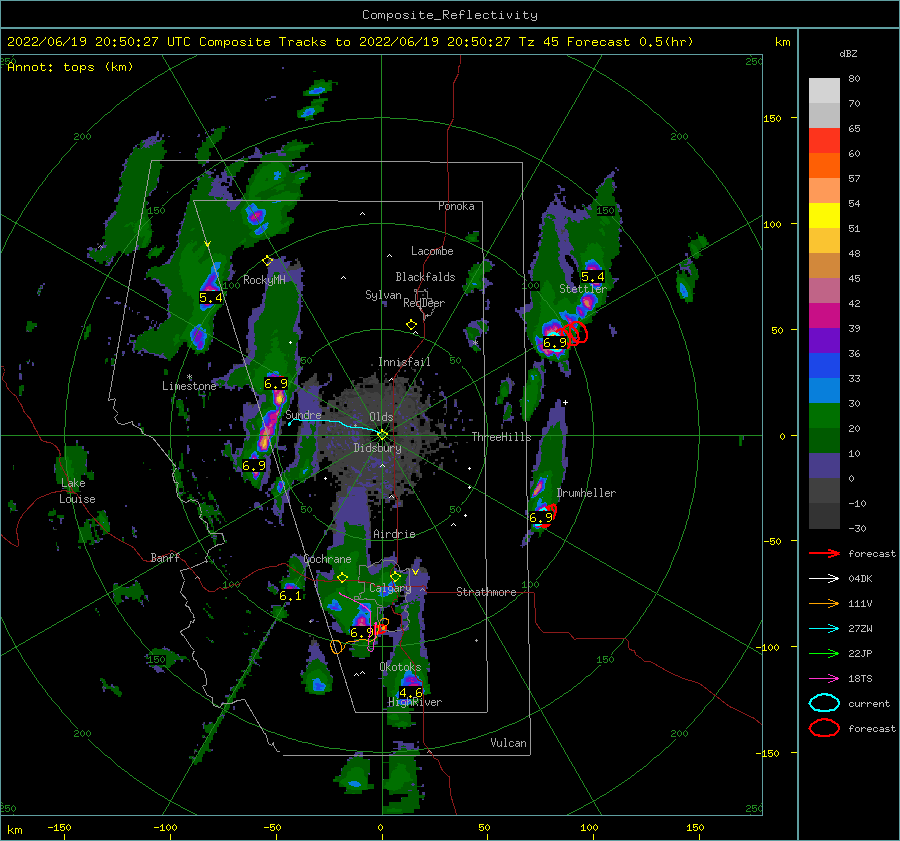Click the cyan current ellipse legend icon

(x=824, y=703)
